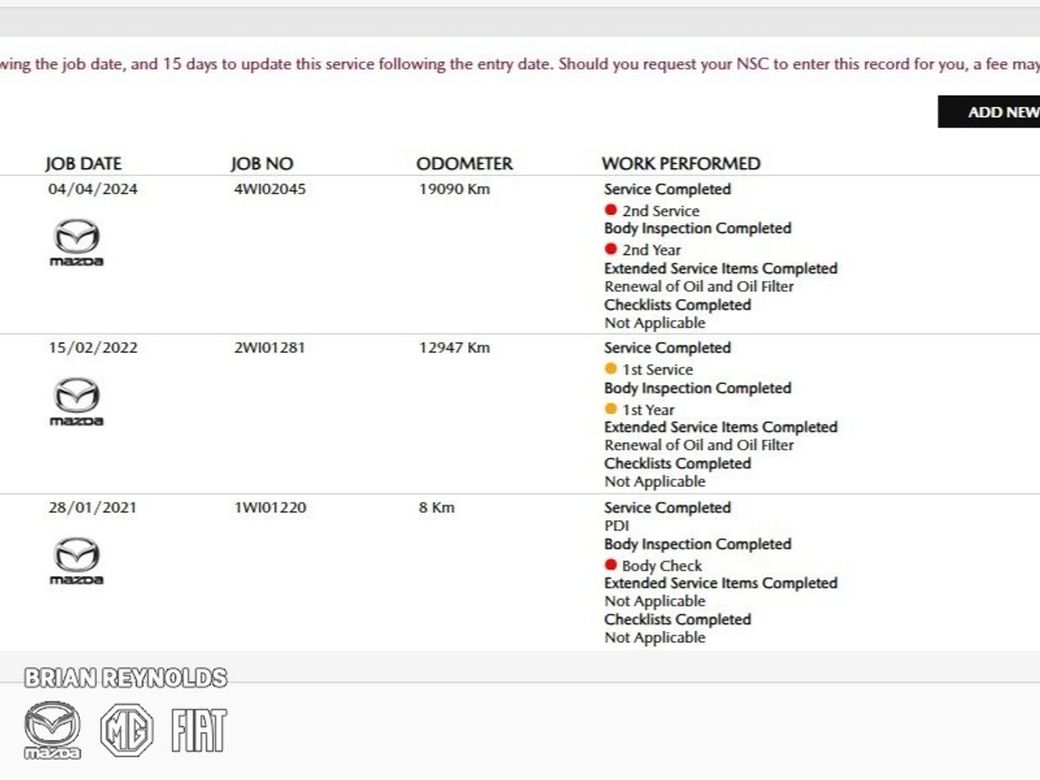Click red dot next to 2nd Service
The image size is (1040, 780).
pyautogui.click(x=611, y=210)
